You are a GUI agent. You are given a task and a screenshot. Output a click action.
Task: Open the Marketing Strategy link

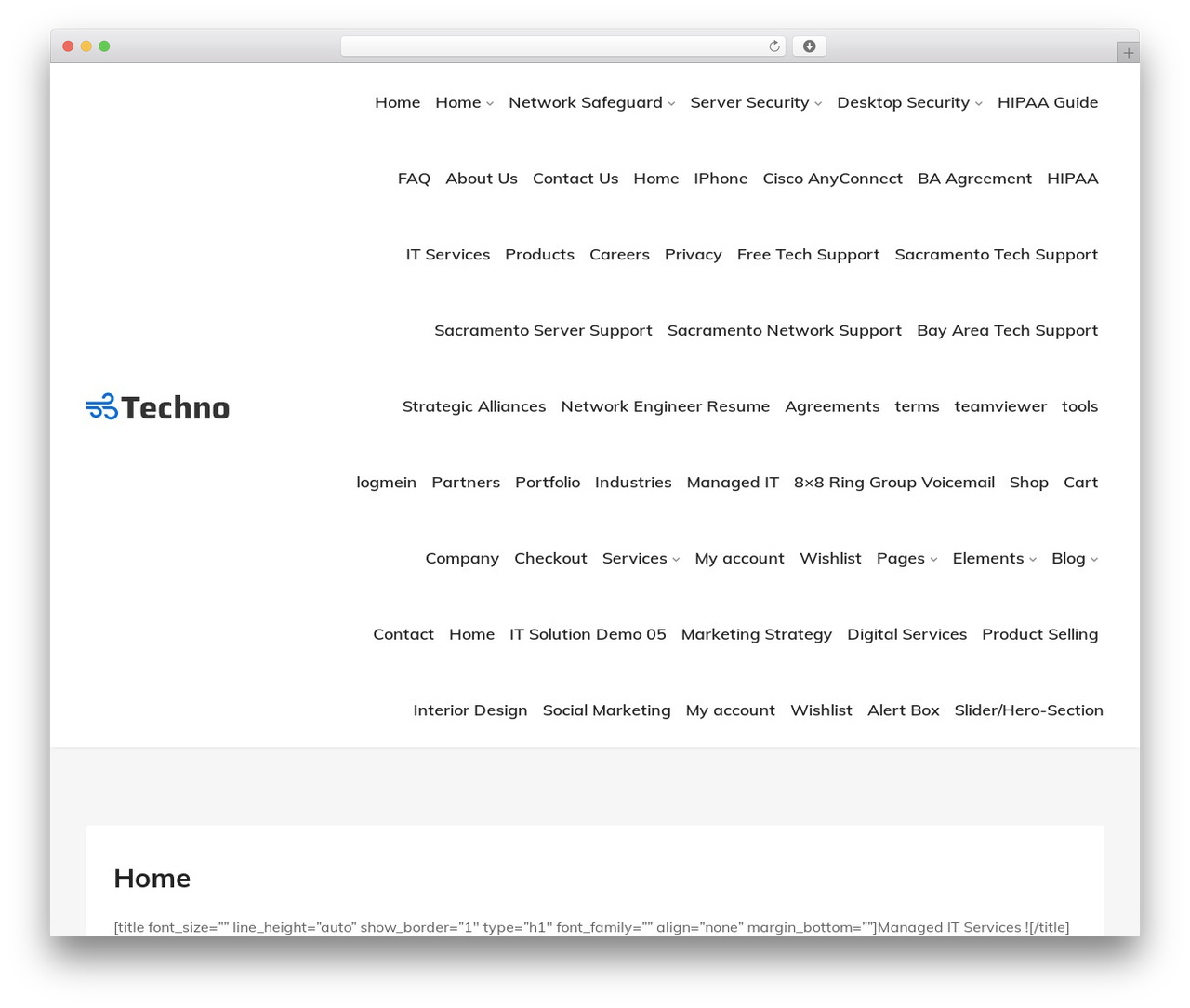click(x=757, y=634)
